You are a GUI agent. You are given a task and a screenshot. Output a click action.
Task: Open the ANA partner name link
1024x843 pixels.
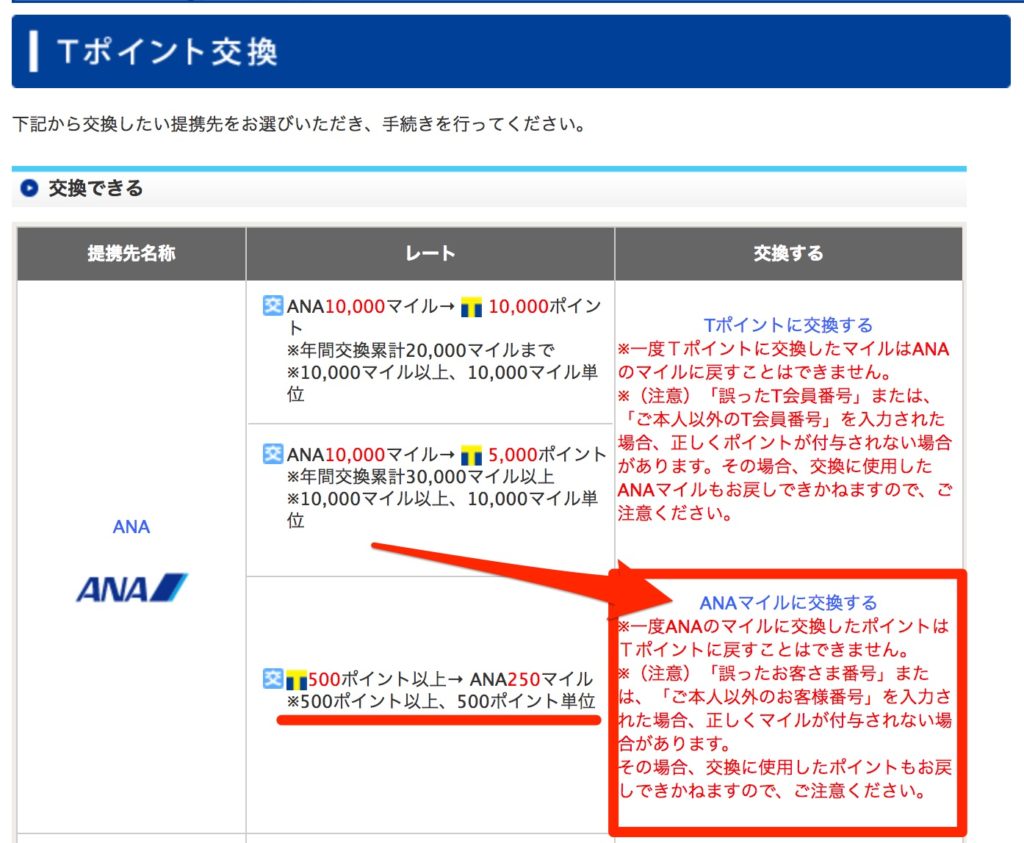pos(131,526)
